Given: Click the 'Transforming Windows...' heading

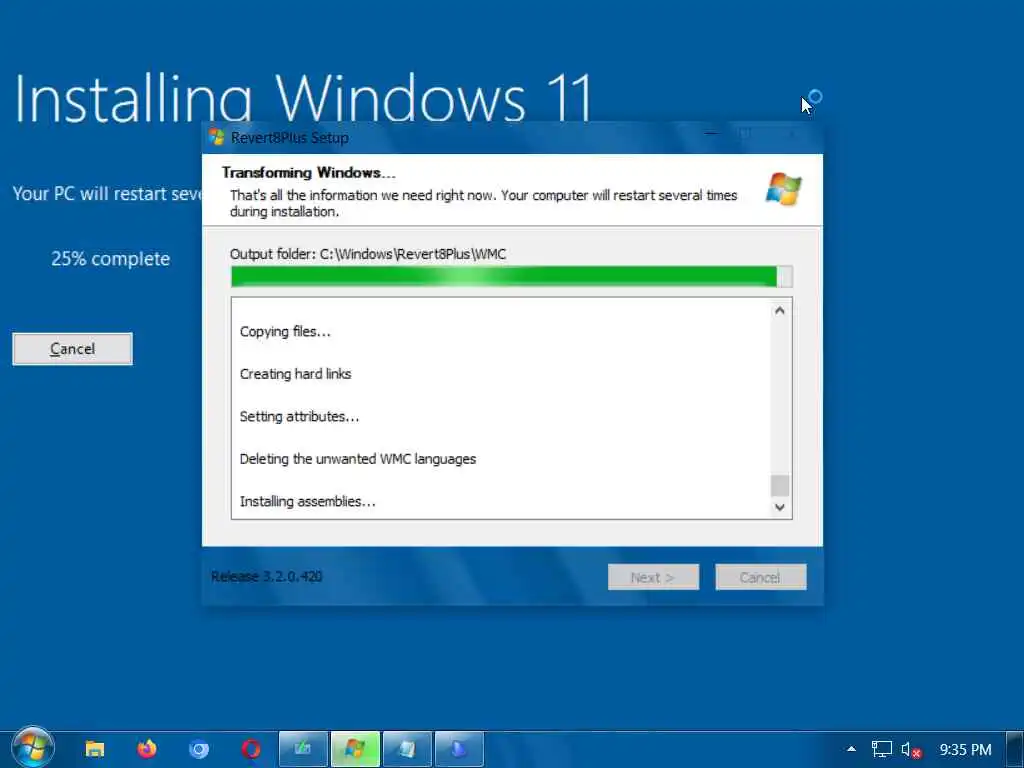Looking at the screenshot, I should [x=308, y=172].
